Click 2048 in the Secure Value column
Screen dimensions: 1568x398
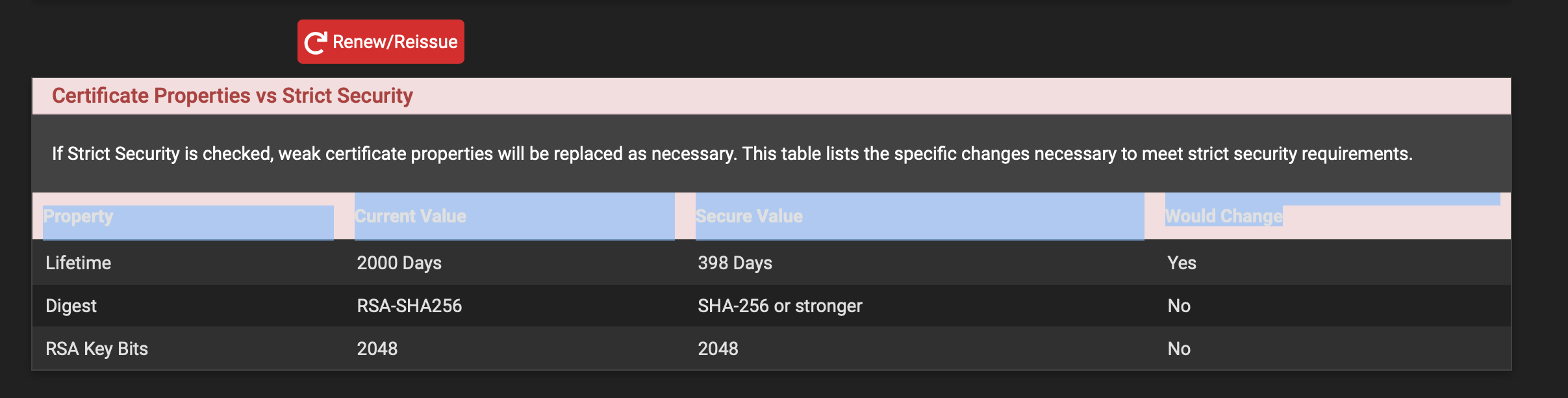(718, 349)
